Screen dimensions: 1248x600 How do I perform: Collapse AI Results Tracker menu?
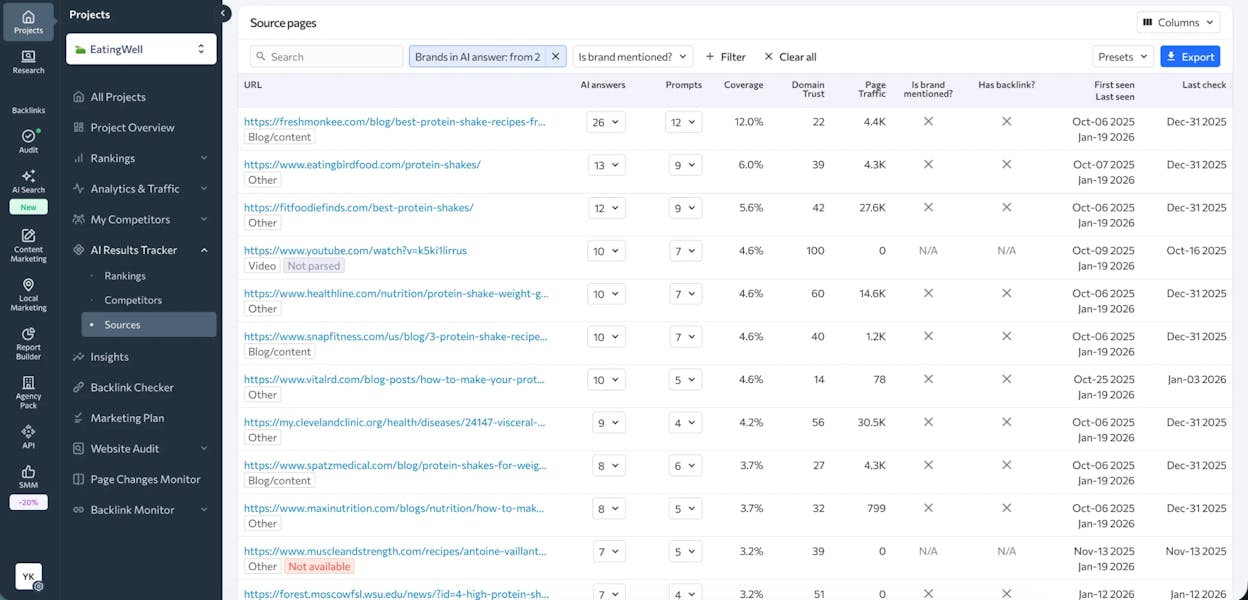click(141, 250)
